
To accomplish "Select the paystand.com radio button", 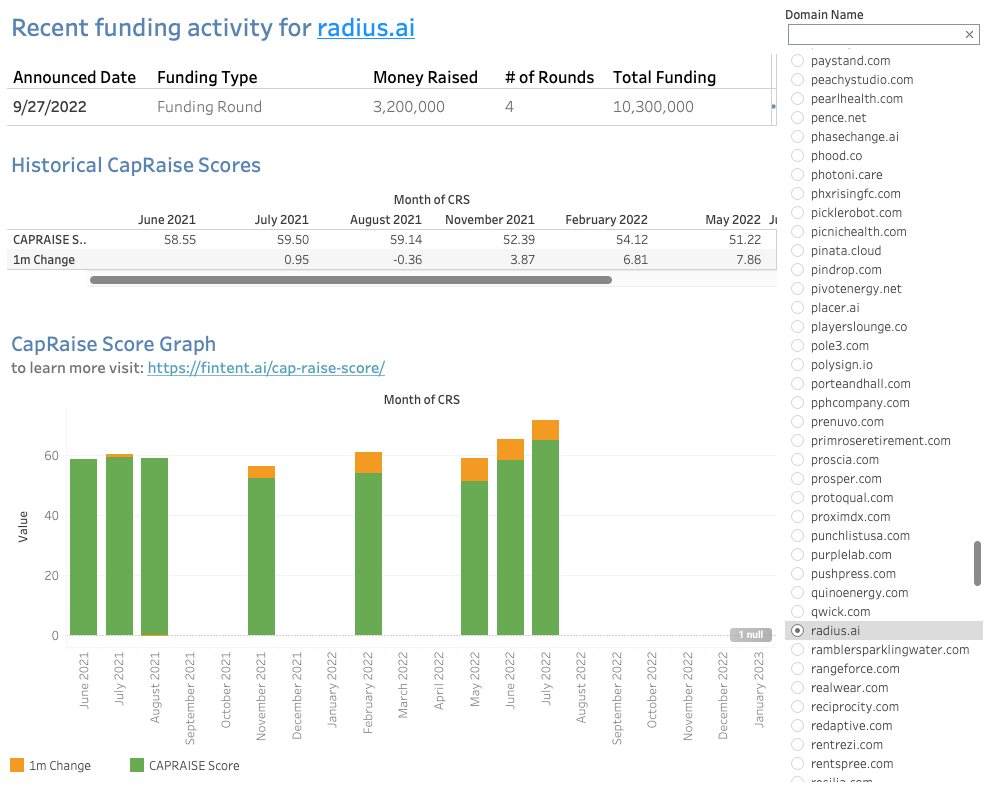I will coord(797,60).
